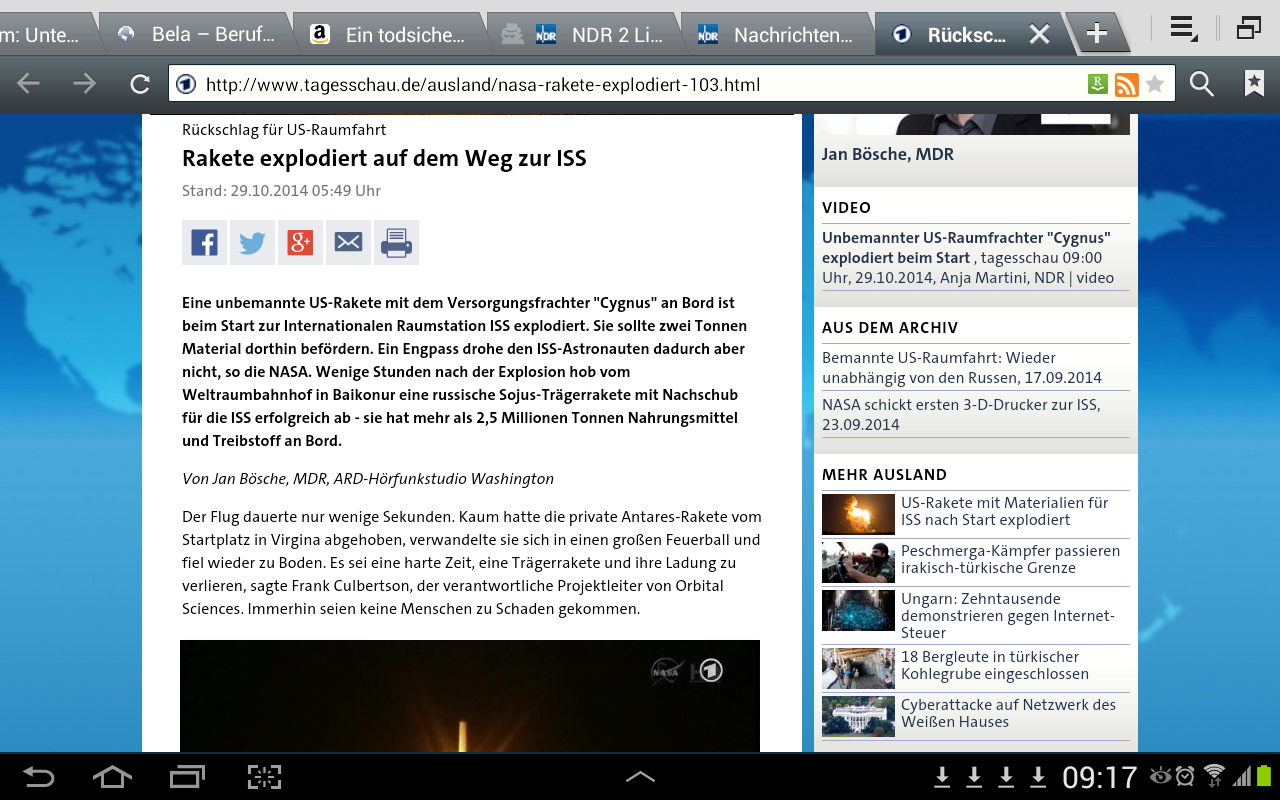Image resolution: width=1280 pixels, height=800 pixels.
Task: Open the browser search magnifier
Action: click(1202, 85)
